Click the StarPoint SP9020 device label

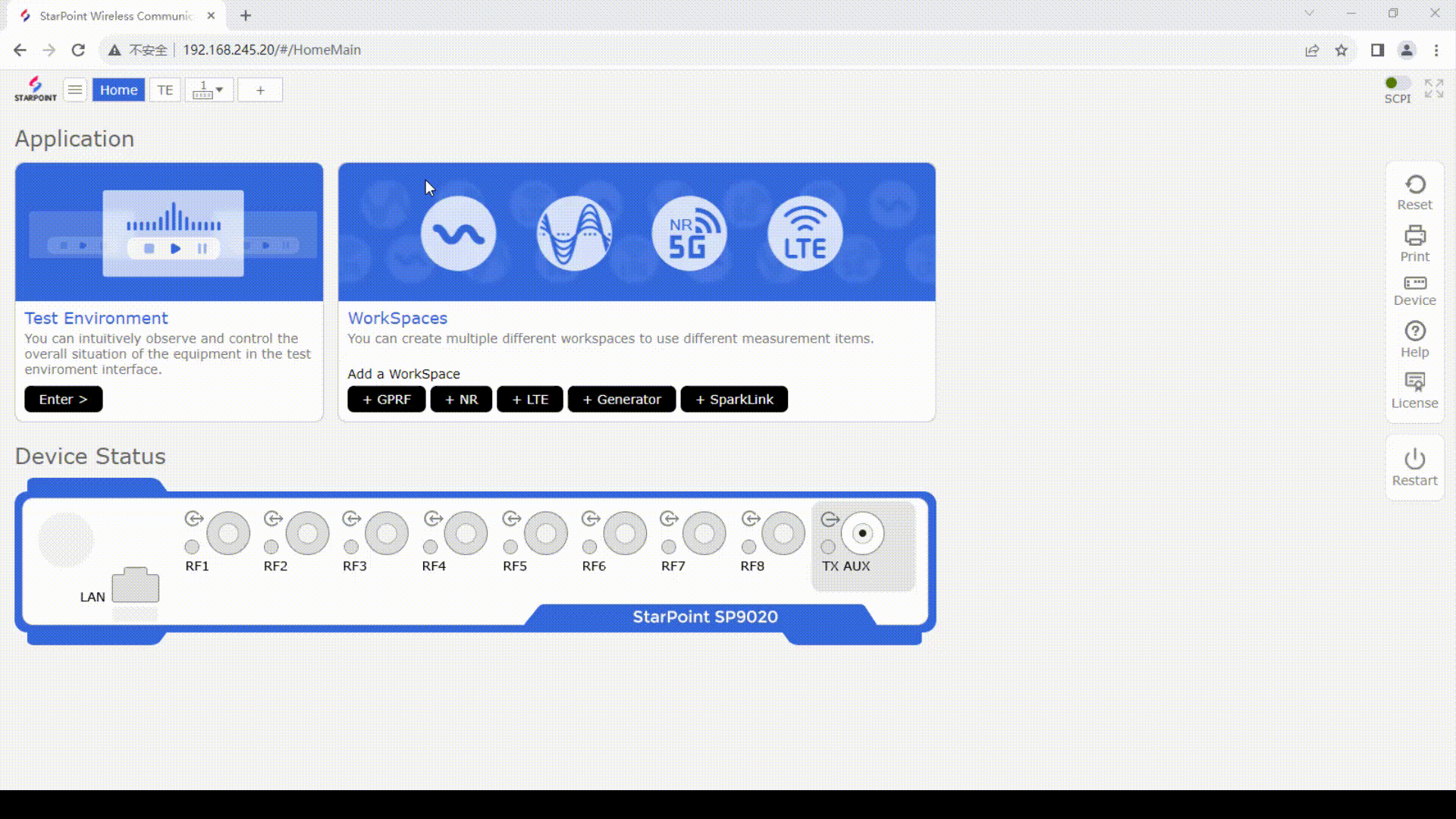coord(705,617)
